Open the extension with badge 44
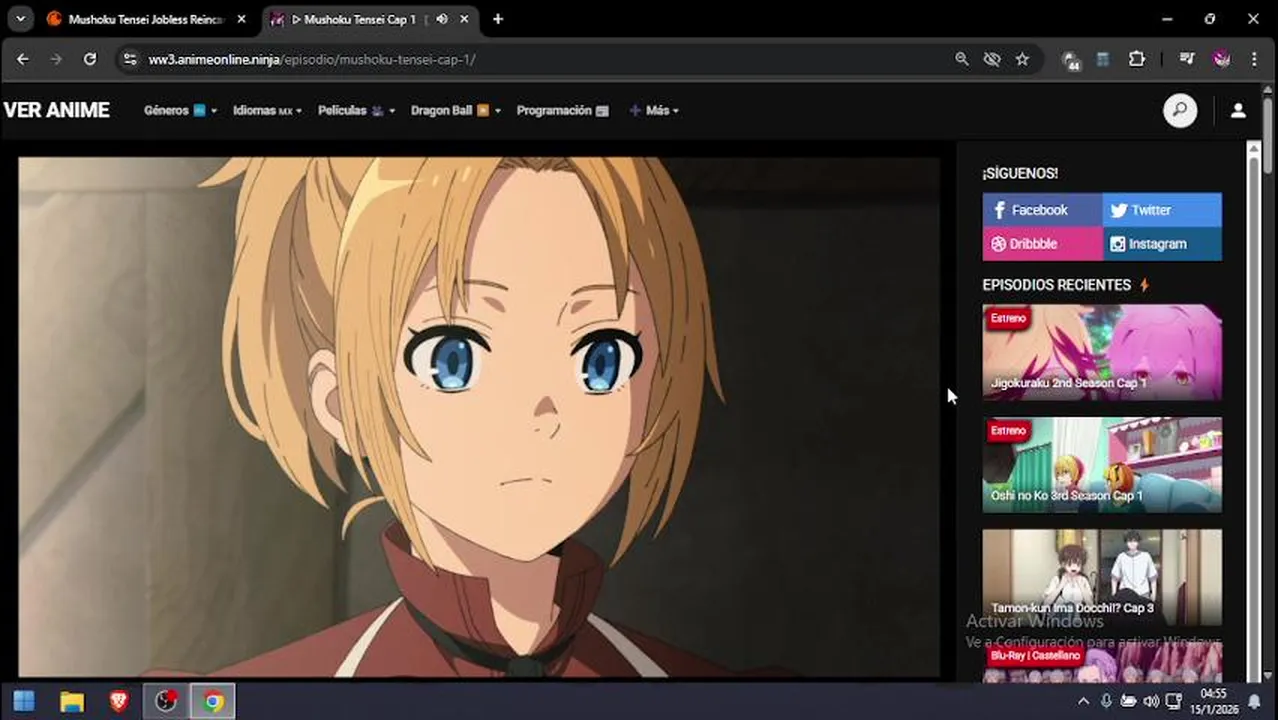1278x720 pixels. click(x=1070, y=60)
